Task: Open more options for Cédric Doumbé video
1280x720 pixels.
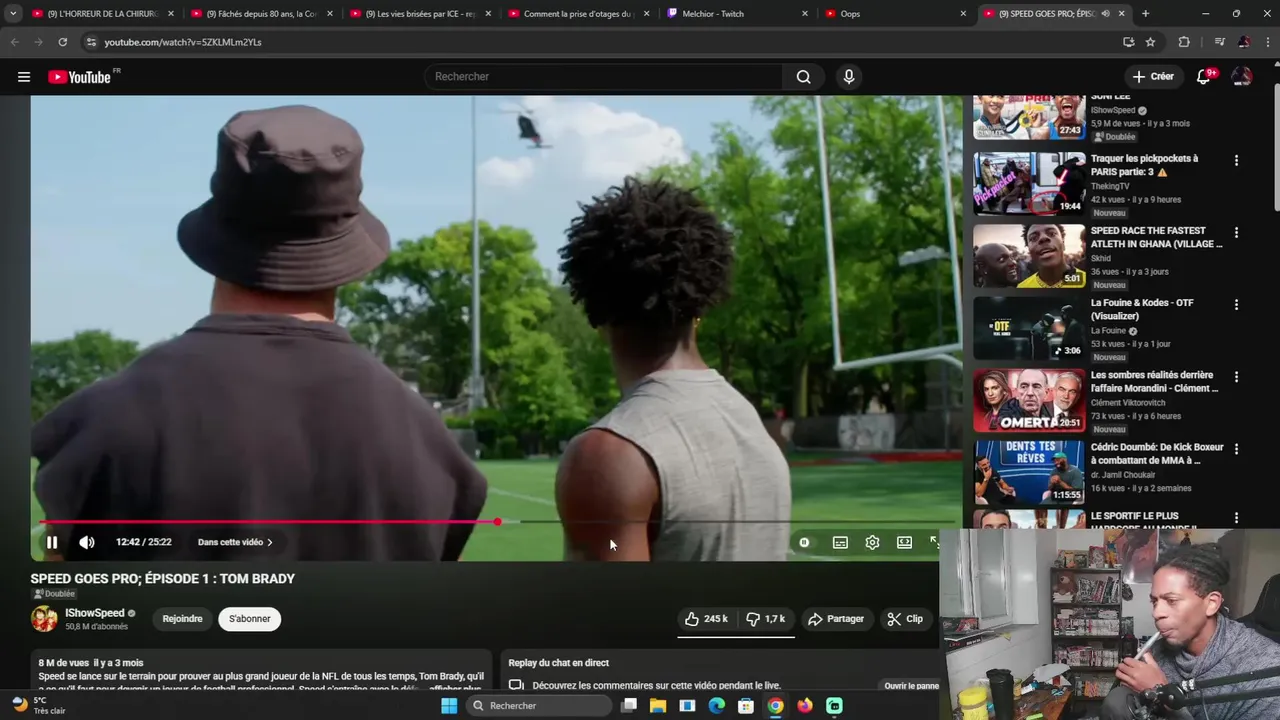Action: point(1236,449)
